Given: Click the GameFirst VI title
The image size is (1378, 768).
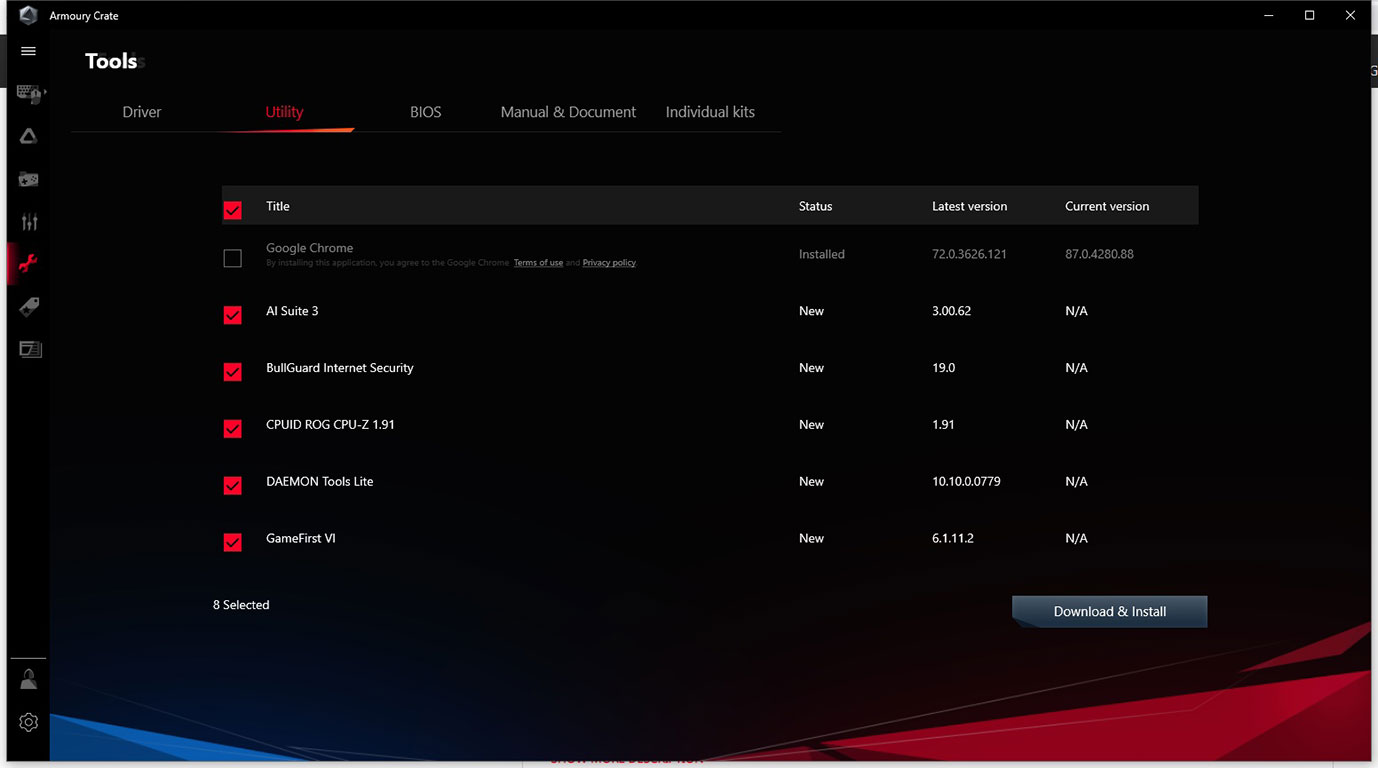Looking at the screenshot, I should point(301,539).
